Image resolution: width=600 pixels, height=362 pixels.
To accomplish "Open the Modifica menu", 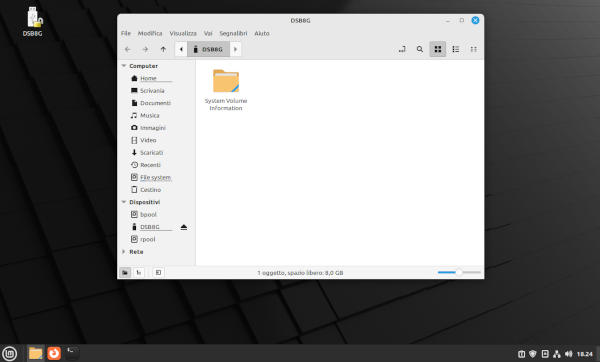I will pyautogui.click(x=150, y=33).
